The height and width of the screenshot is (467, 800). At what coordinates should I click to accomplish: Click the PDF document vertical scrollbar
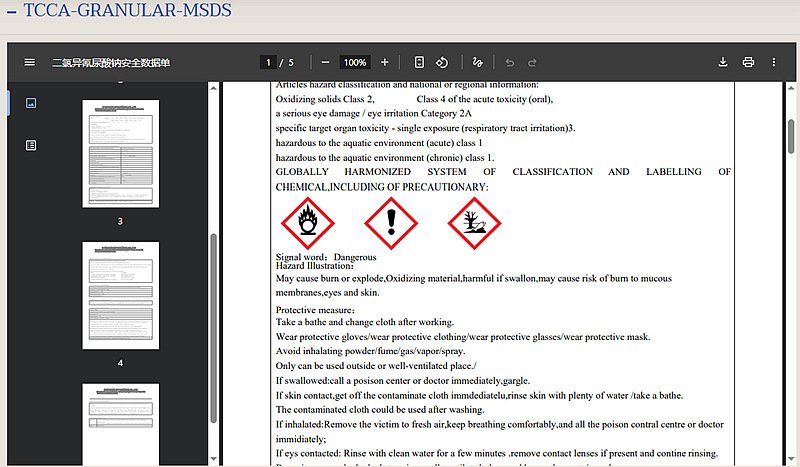(x=792, y=135)
